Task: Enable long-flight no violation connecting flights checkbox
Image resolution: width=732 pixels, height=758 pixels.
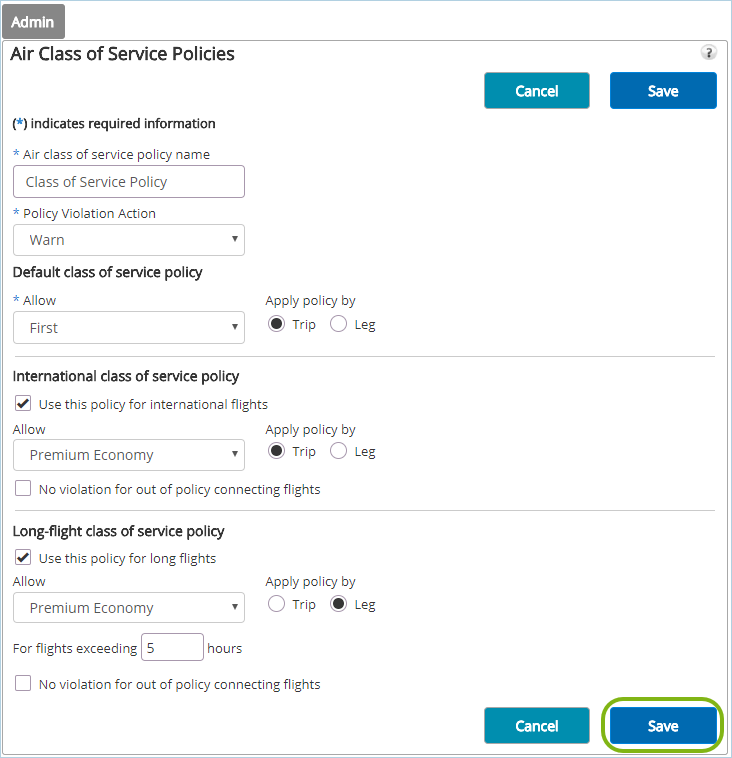Action: [x=23, y=684]
